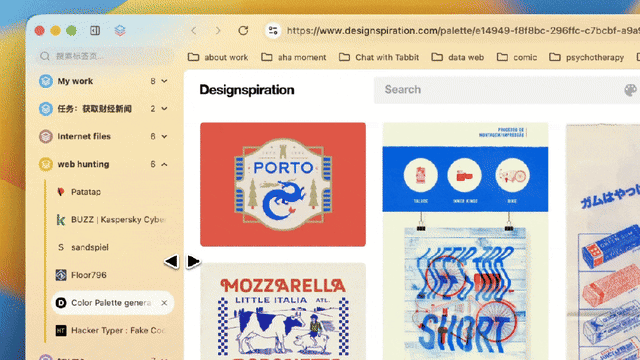Click the green fullscreen window button
Viewport: 640px width, 360px height.
[x=71, y=31]
